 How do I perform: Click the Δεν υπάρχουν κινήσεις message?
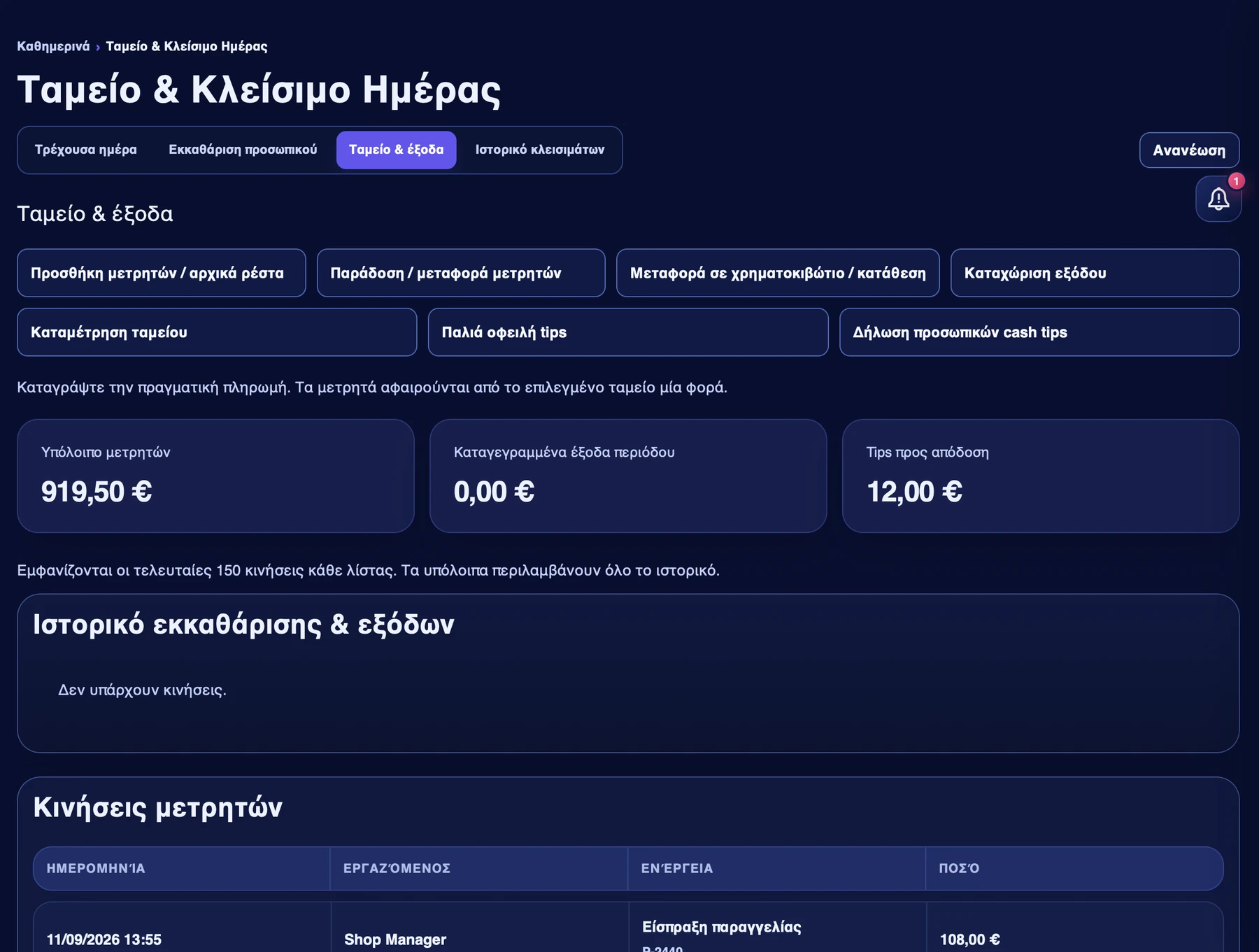pyautogui.click(x=142, y=690)
